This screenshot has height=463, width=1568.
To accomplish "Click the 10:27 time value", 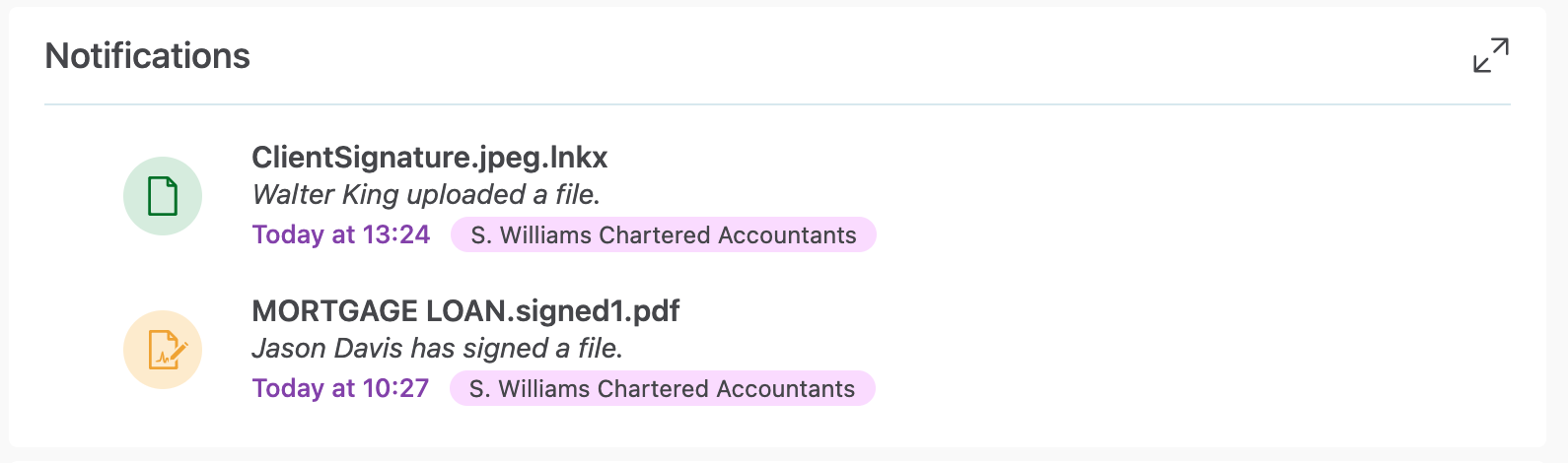I will click(395, 388).
